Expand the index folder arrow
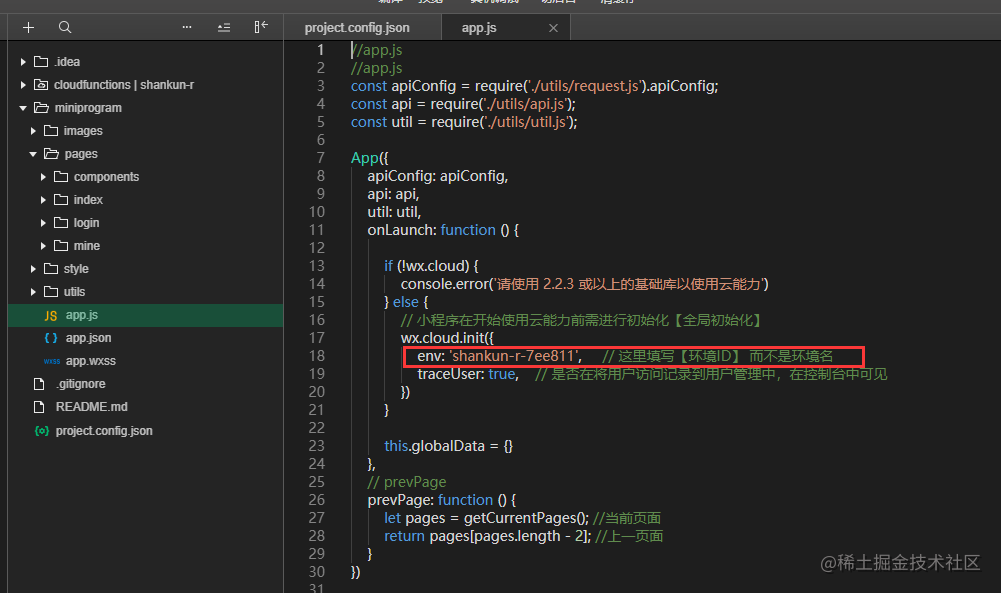 (43, 200)
